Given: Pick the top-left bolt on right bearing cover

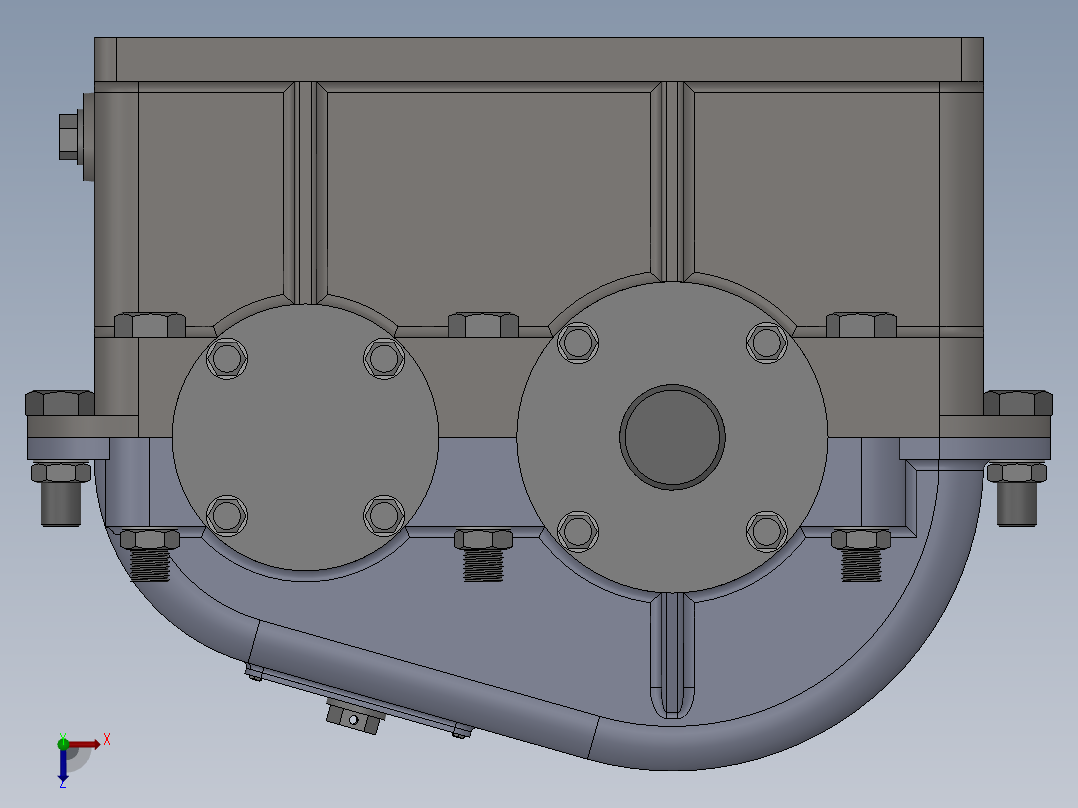Looking at the screenshot, I should (578, 342).
